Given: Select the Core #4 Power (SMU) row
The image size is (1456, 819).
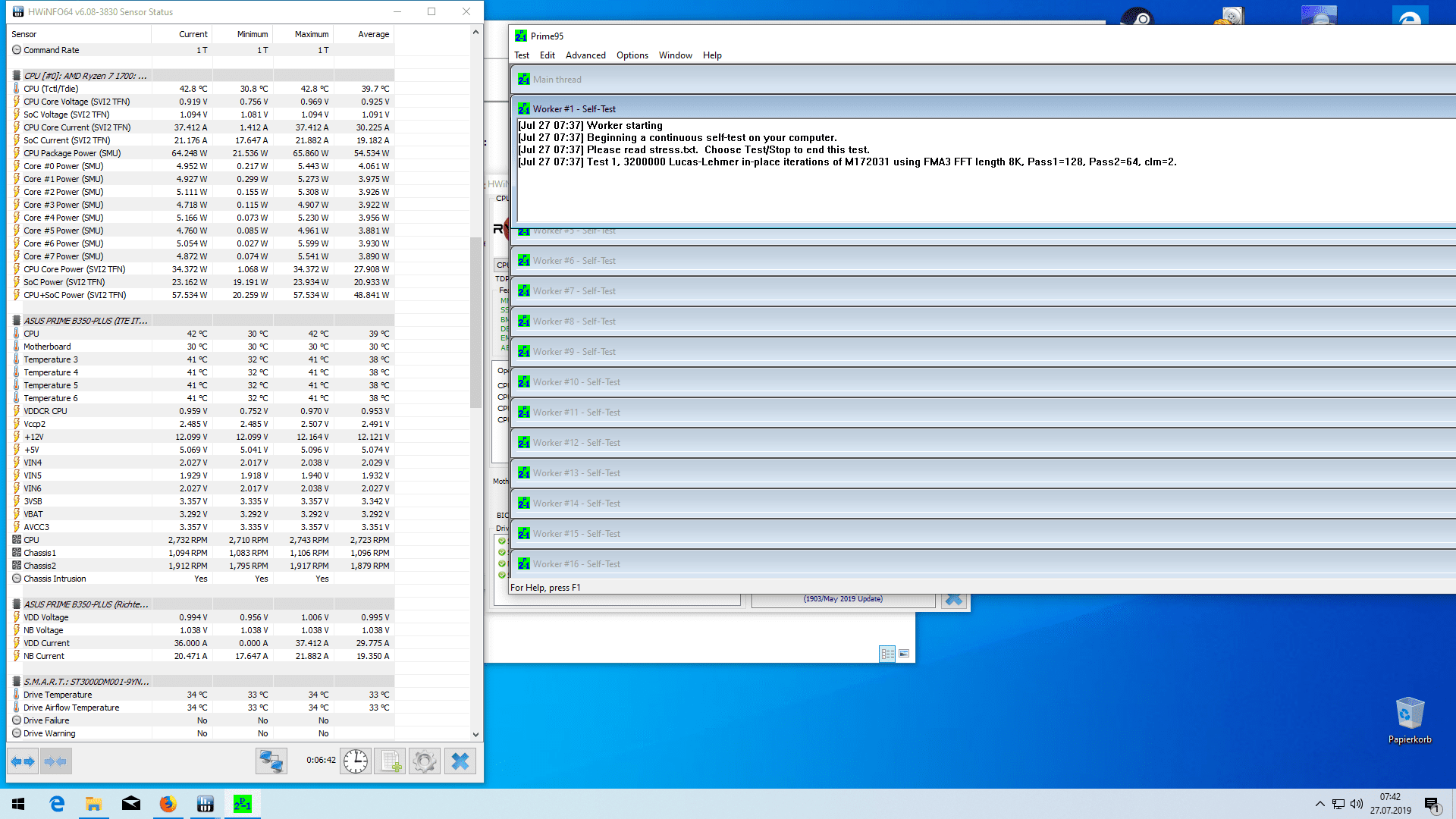Looking at the screenshot, I should 201,218.
